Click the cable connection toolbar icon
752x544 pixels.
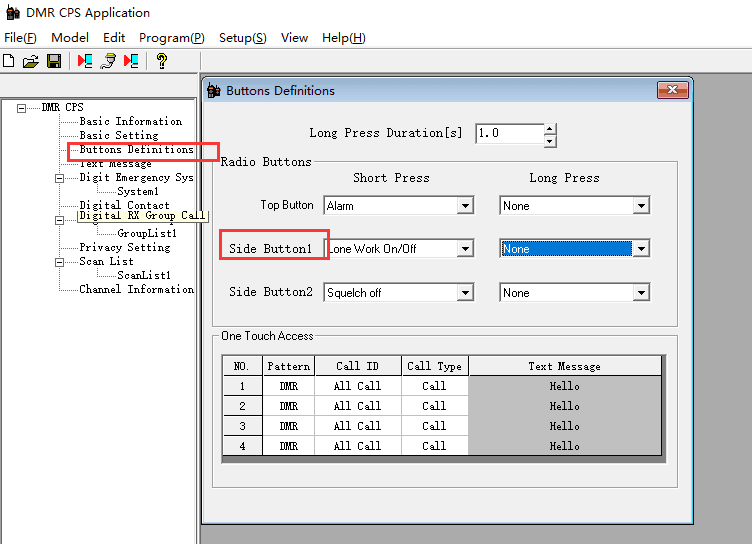(x=108, y=61)
